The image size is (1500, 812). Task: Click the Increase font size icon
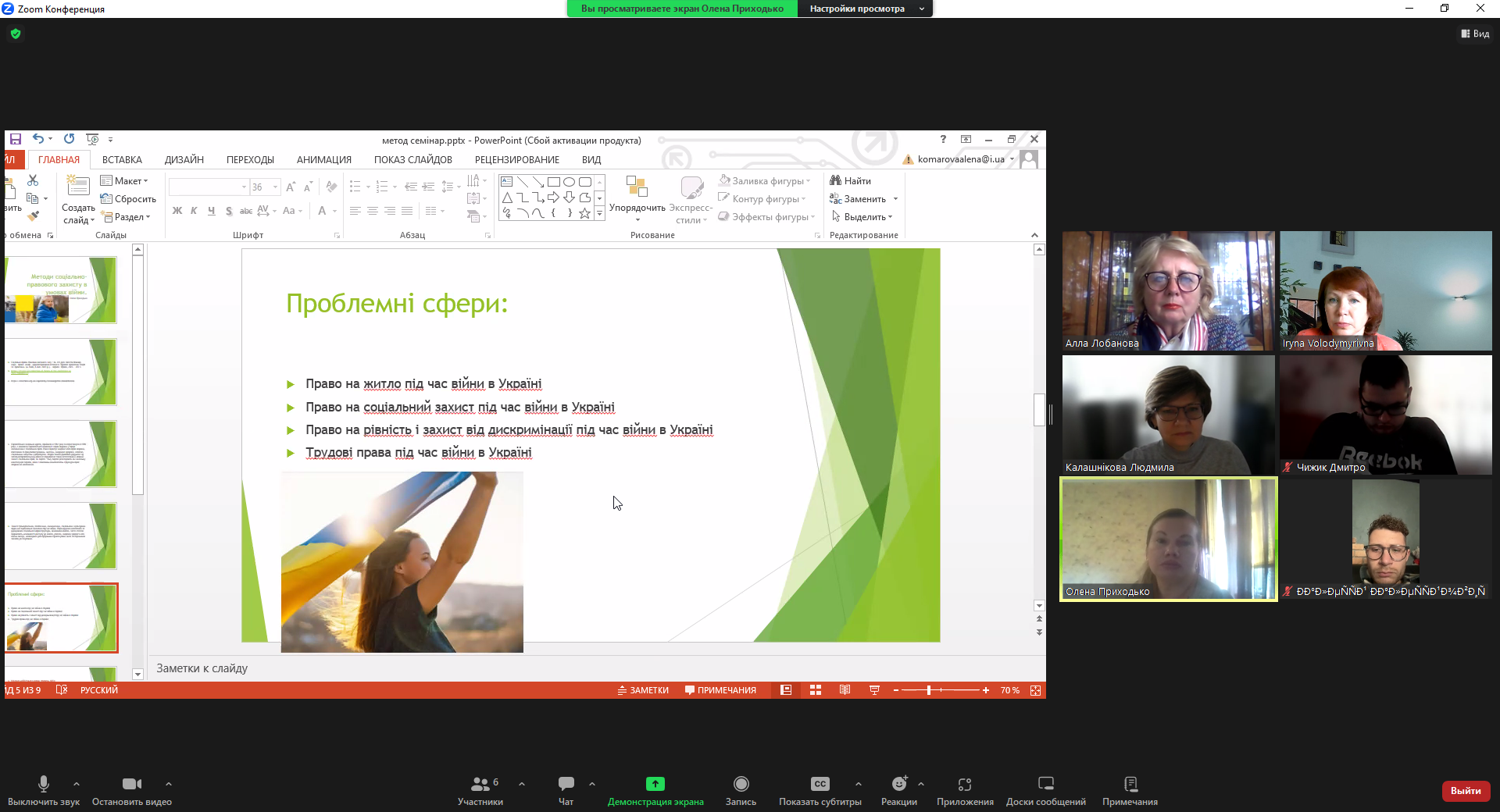(x=291, y=187)
